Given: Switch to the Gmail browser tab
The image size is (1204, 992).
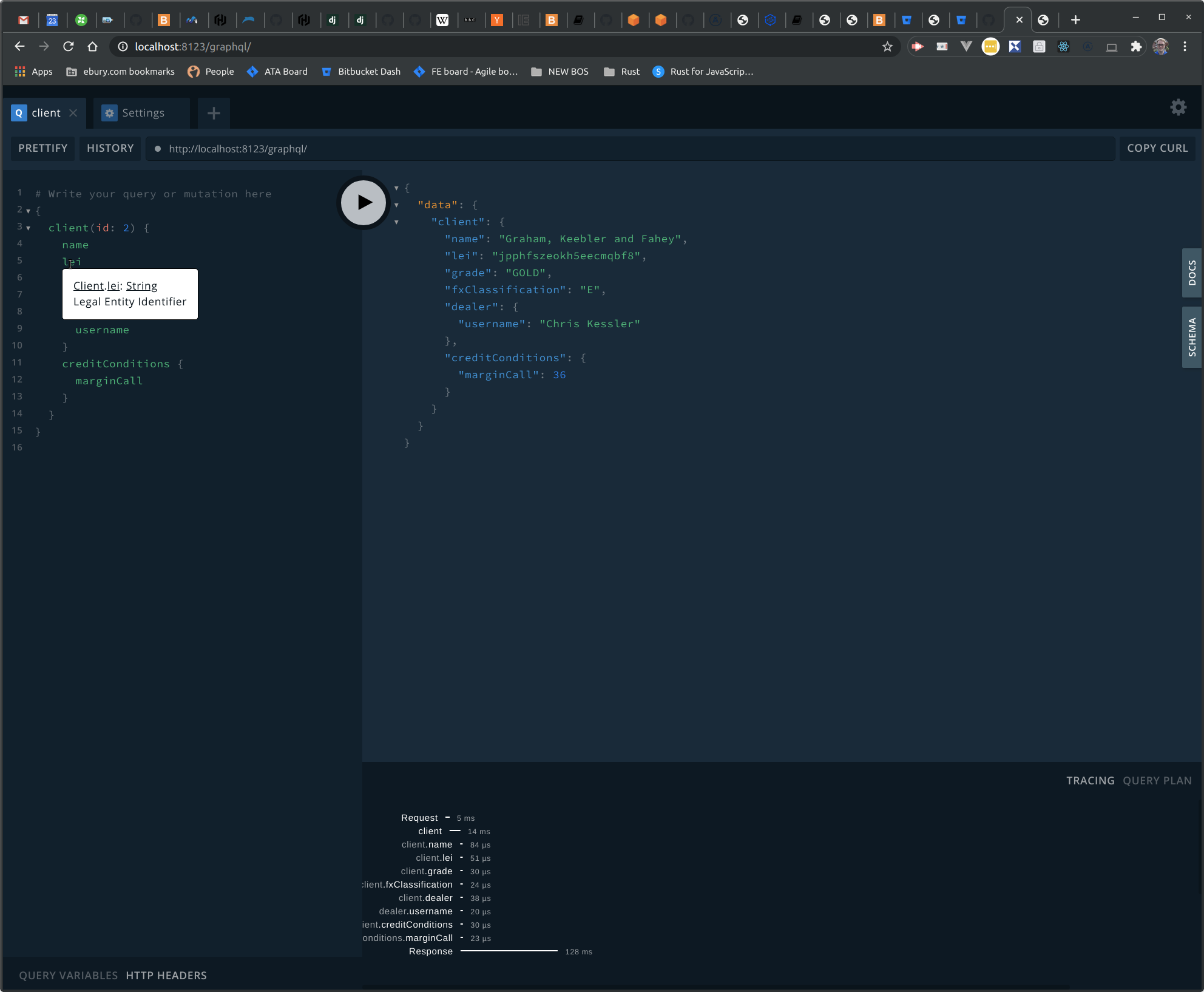Looking at the screenshot, I should [24, 20].
